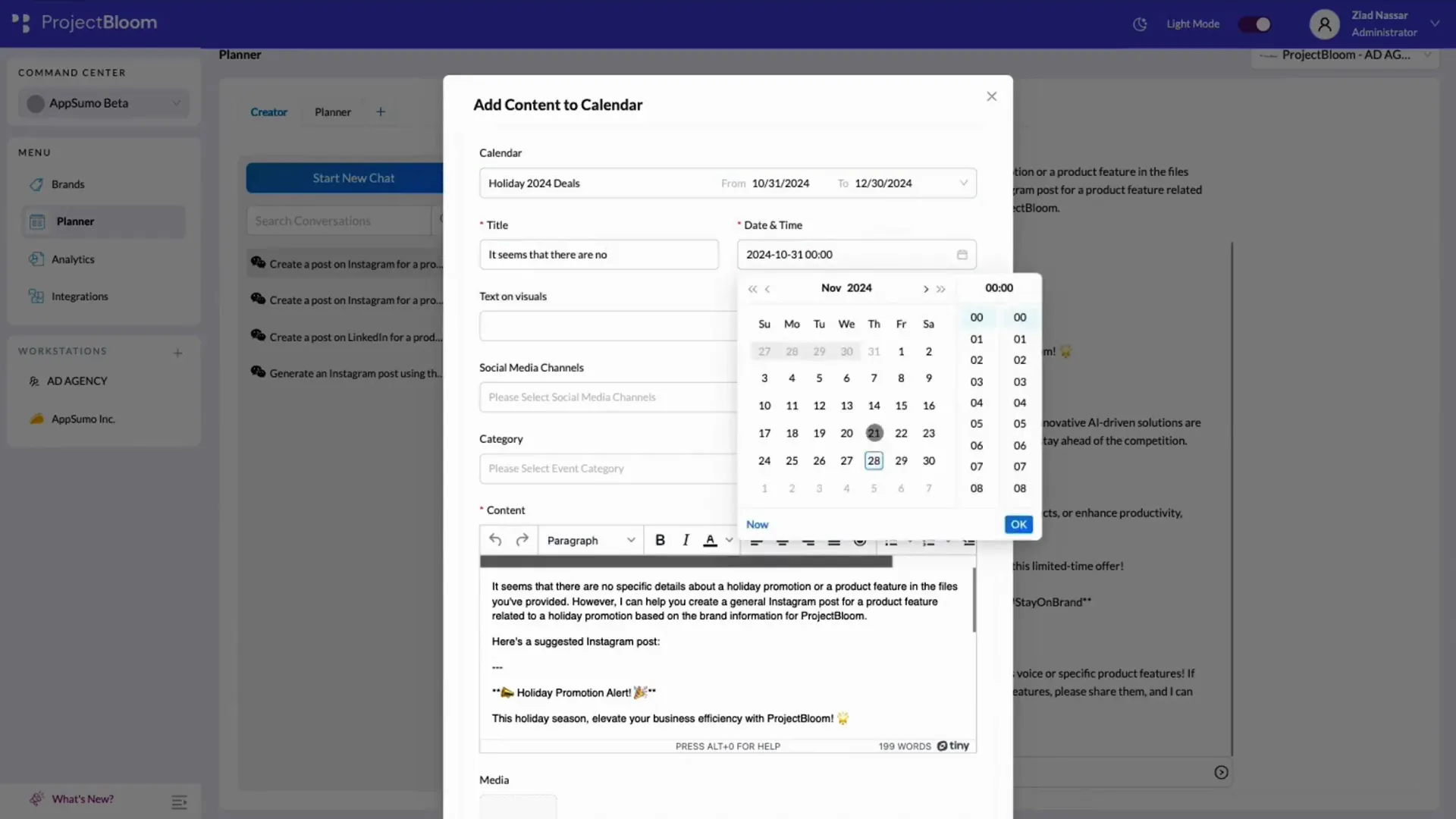Add a new tab with plus icon

coord(381,112)
